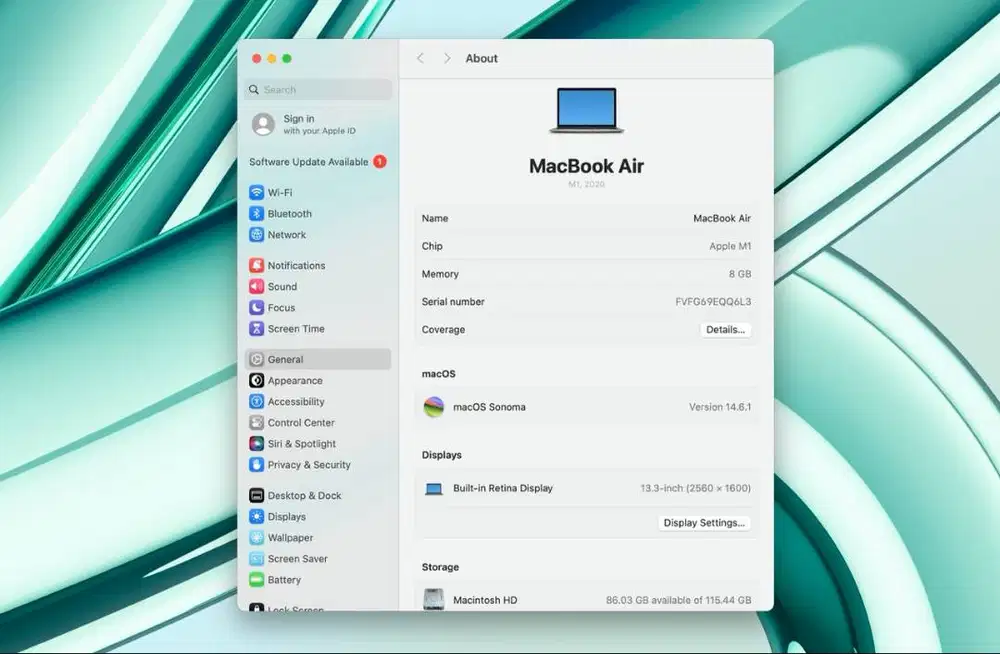
Task: Select the Accessibility icon
Action: point(256,401)
